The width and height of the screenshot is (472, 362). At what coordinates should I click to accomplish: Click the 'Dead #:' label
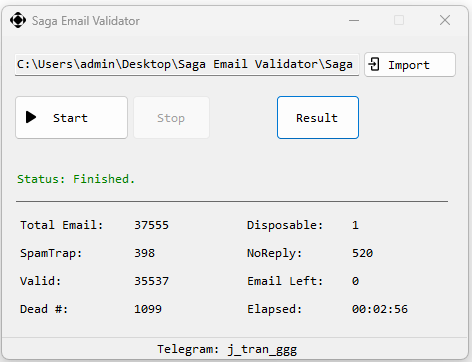click(44, 309)
